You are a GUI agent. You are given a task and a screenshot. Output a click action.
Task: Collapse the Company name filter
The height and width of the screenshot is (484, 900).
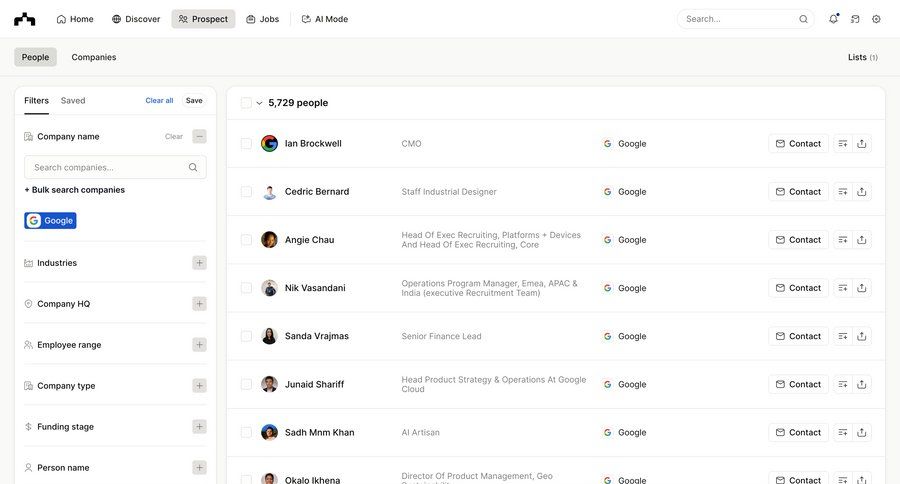(199, 137)
